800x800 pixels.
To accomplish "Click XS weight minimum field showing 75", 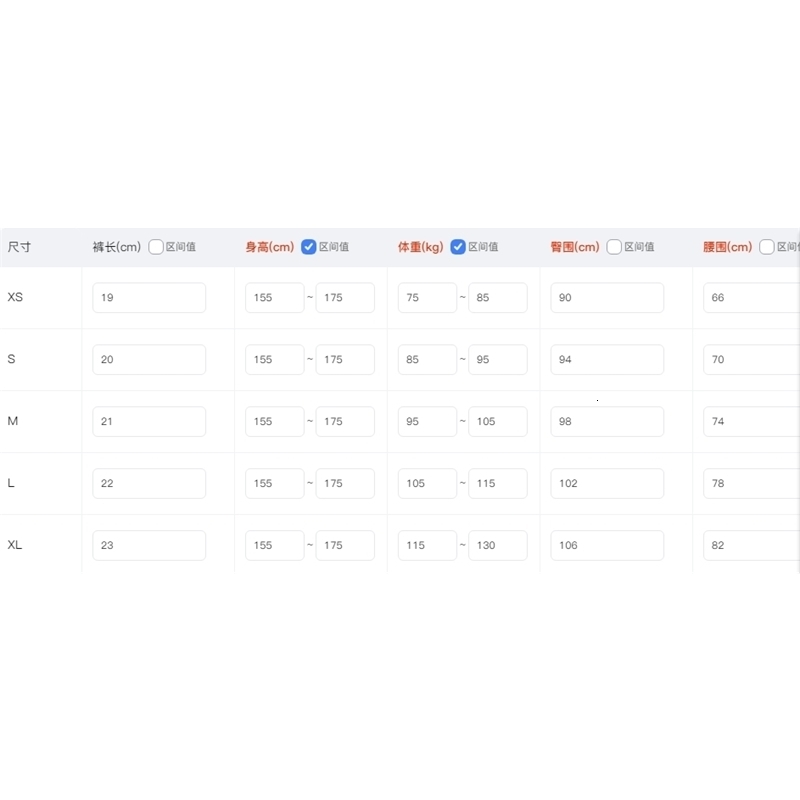I will tap(427, 298).
